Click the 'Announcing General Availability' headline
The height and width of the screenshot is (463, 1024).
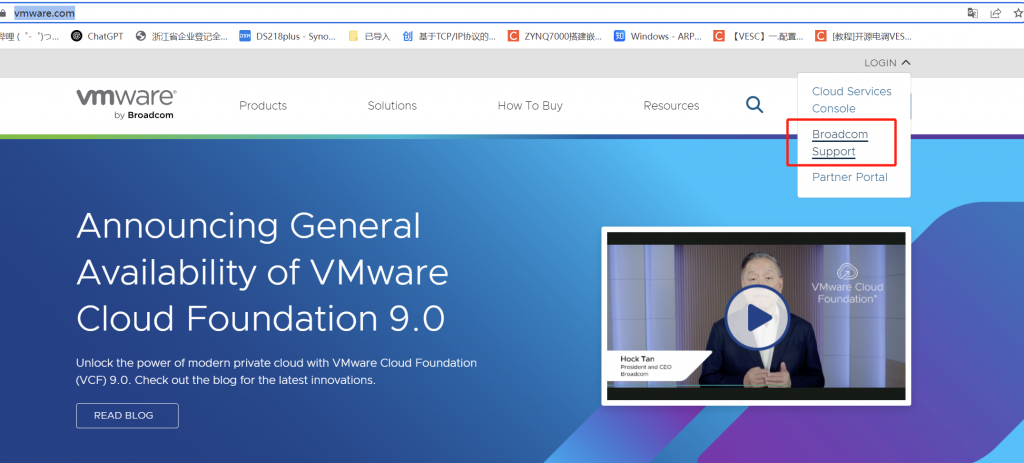click(263, 272)
